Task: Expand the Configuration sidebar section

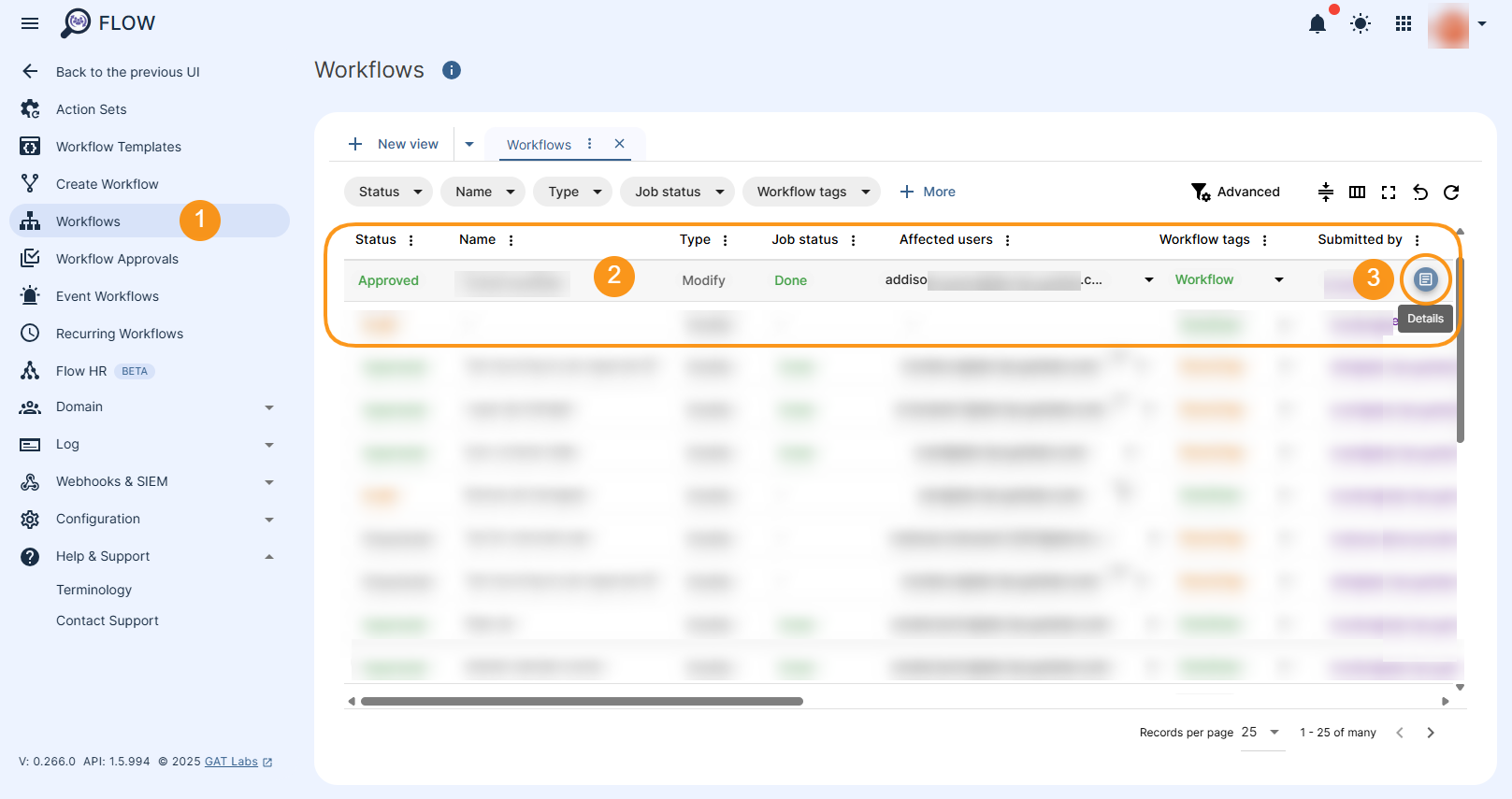Action: coord(150,519)
